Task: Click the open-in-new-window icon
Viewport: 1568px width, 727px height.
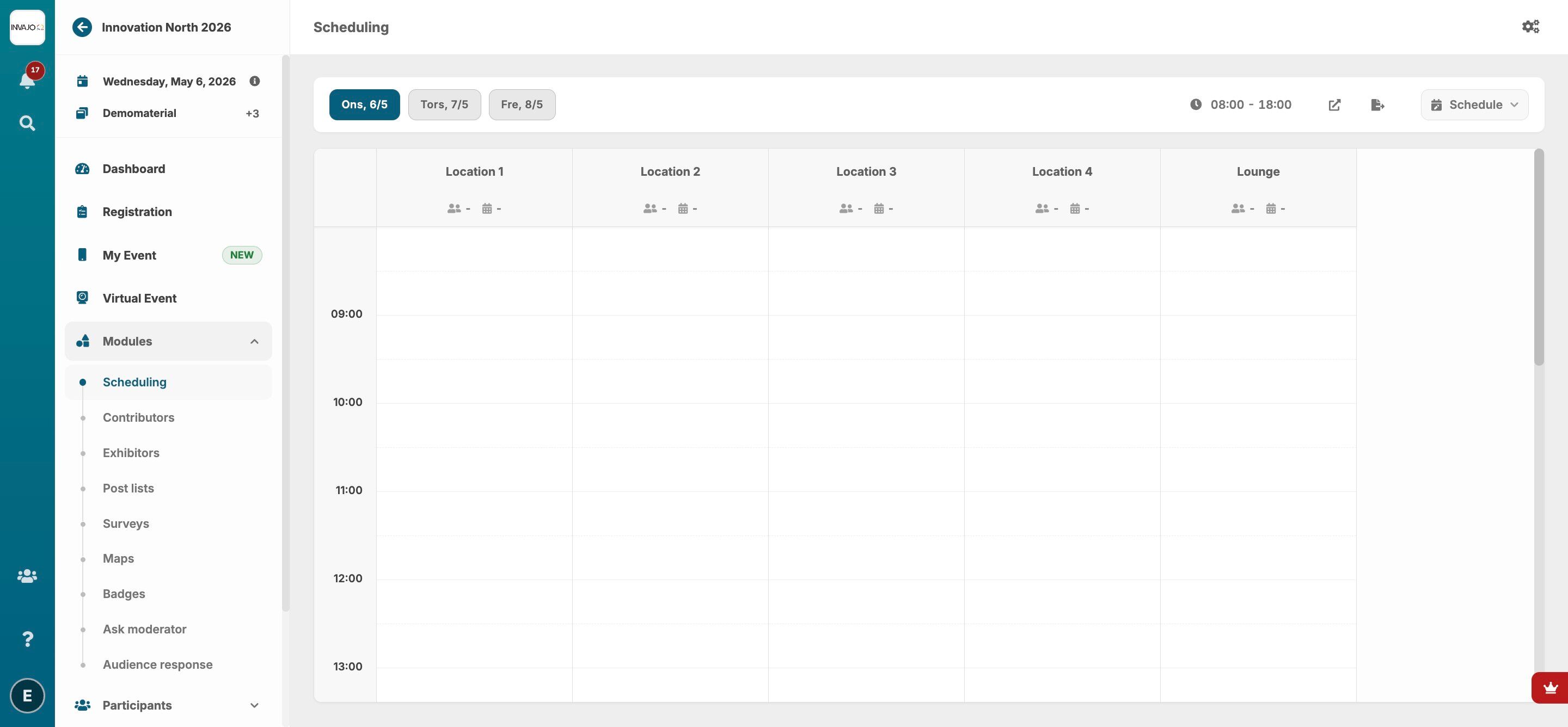Action: (1334, 104)
